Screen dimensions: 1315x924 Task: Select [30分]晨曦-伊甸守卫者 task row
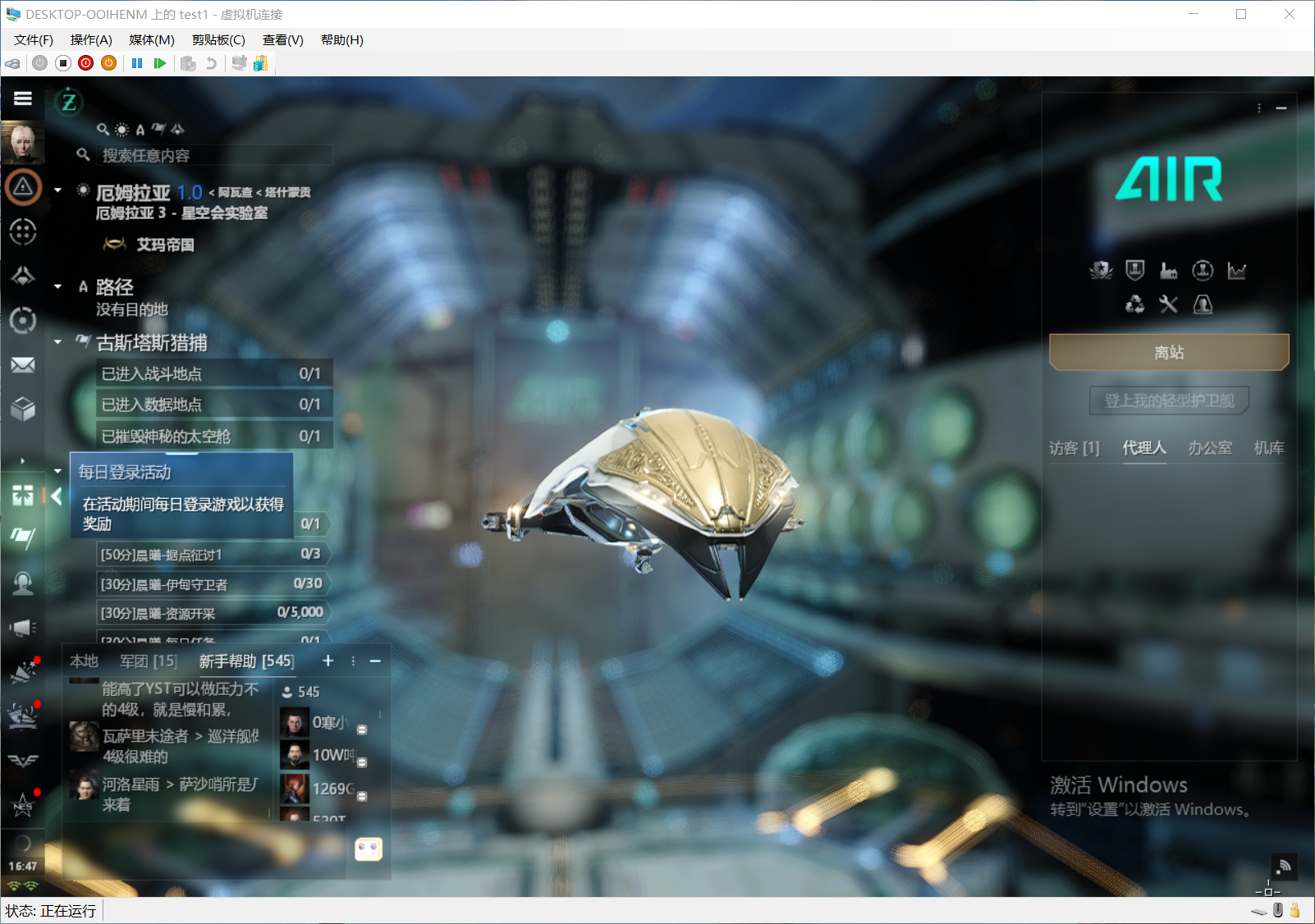[213, 583]
